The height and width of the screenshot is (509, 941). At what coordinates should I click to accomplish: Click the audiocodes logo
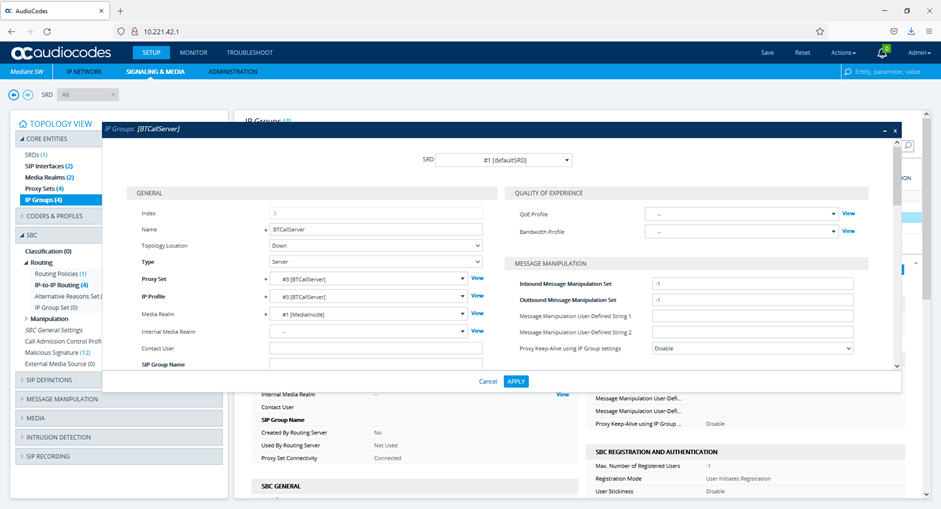click(x=61, y=53)
